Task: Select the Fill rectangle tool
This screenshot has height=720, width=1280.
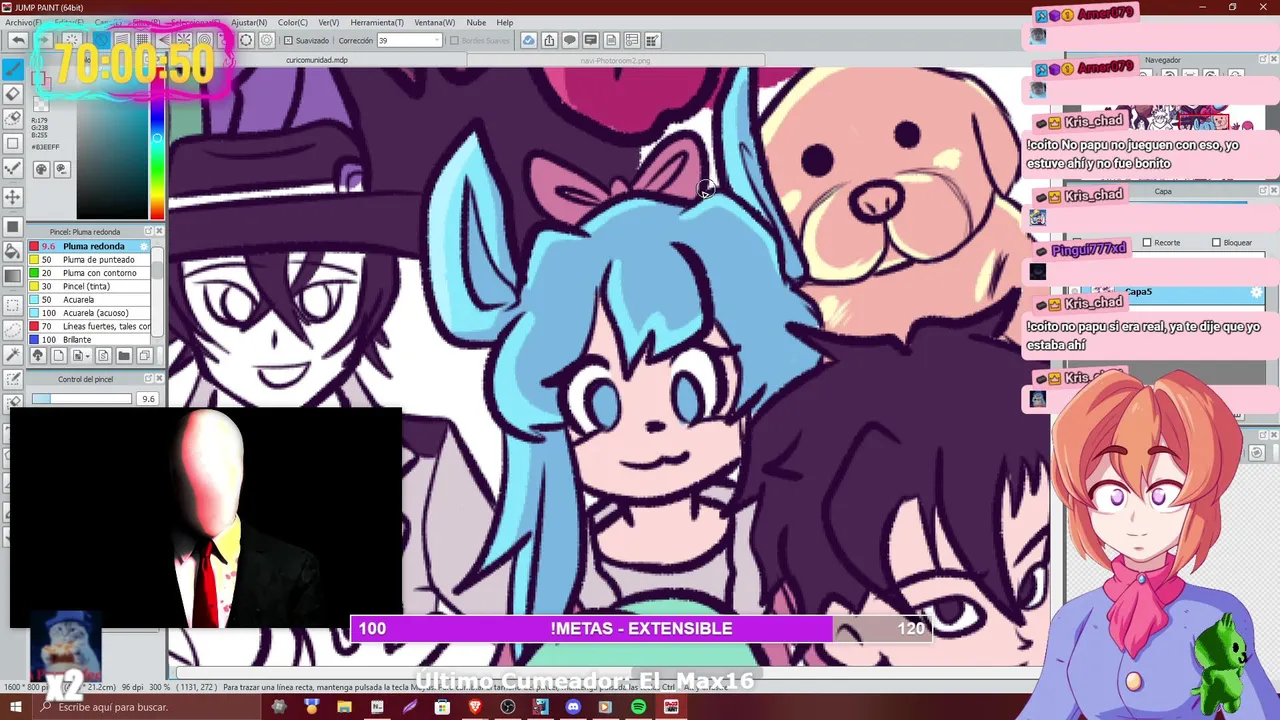Action: click(x=13, y=226)
